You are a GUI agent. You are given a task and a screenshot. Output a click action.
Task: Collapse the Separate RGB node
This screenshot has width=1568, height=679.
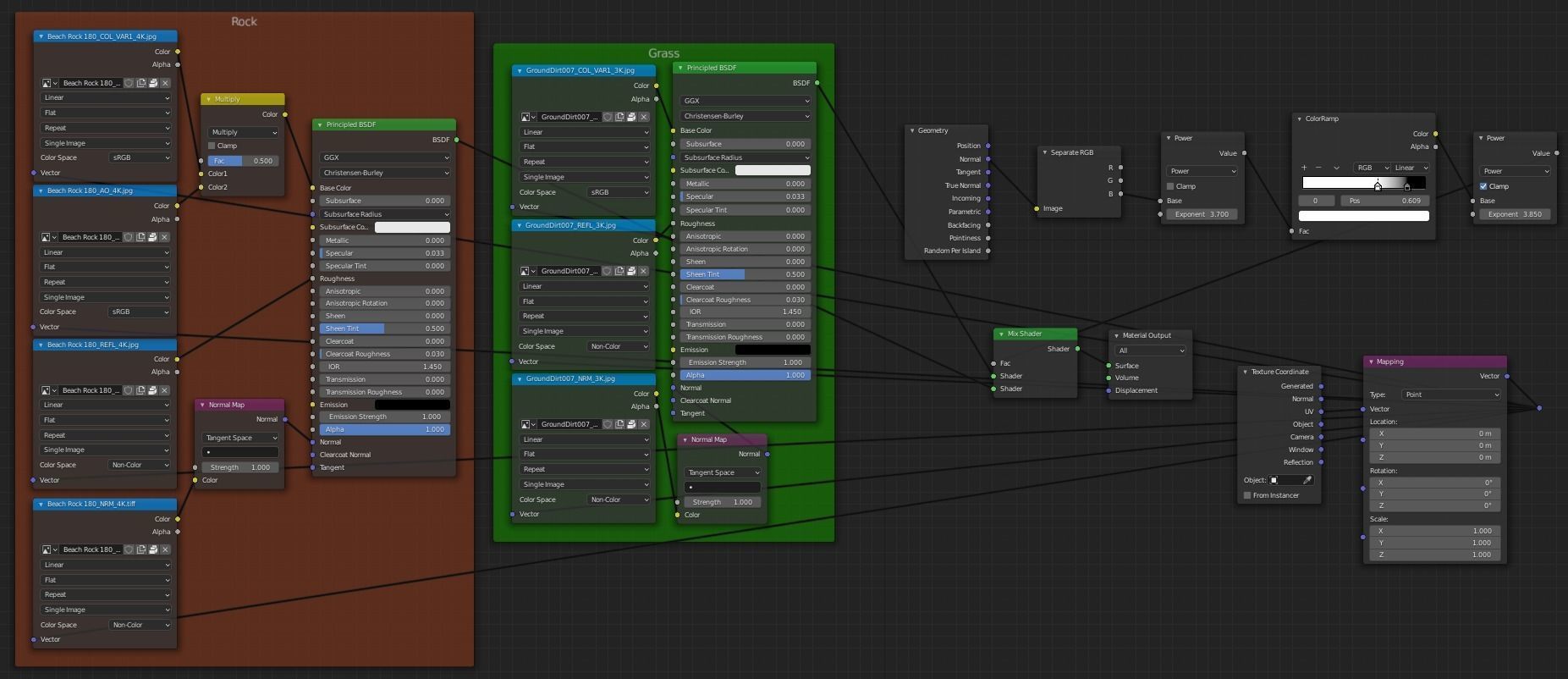click(x=1045, y=152)
